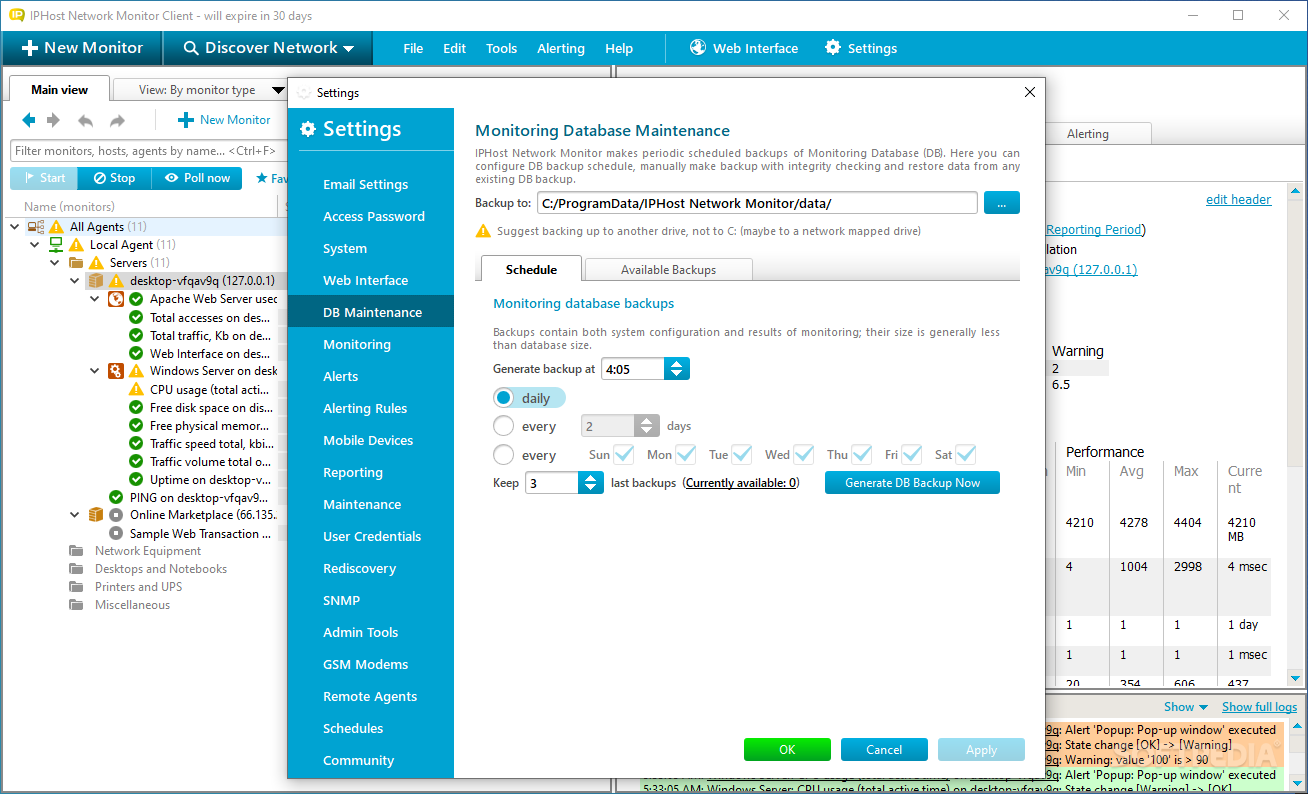1308x794 pixels.
Task: Click the Apache Web Server monitor icon
Action: (117, 299)
